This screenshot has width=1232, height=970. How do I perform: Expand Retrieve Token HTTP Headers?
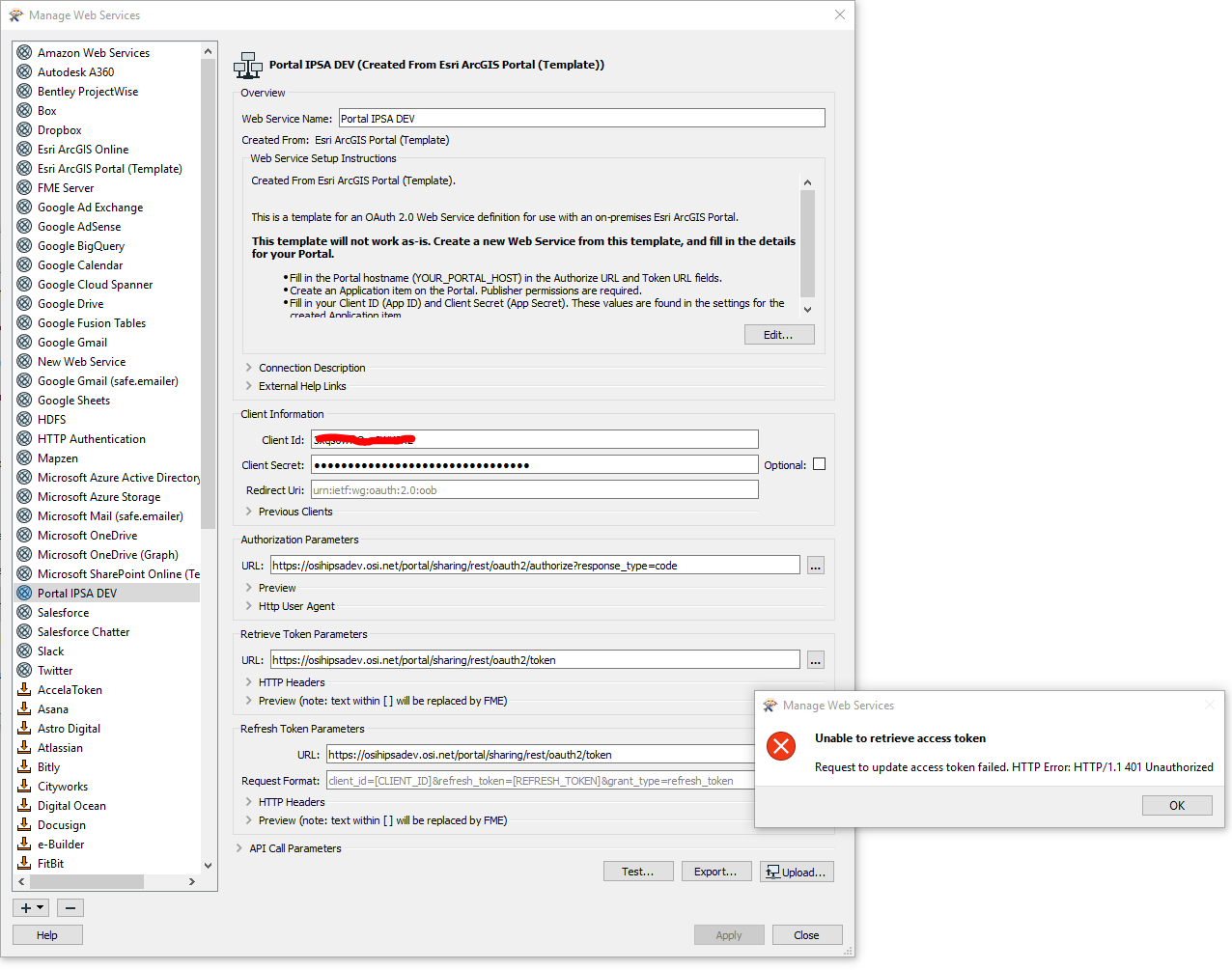(x=249, y=682)
